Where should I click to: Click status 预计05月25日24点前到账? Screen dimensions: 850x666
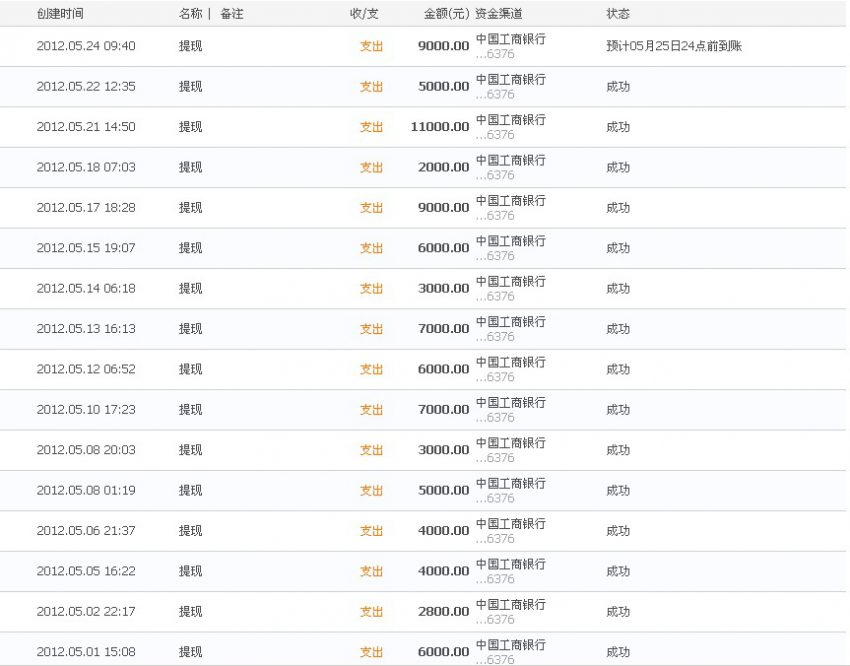(x=674, y=46)
